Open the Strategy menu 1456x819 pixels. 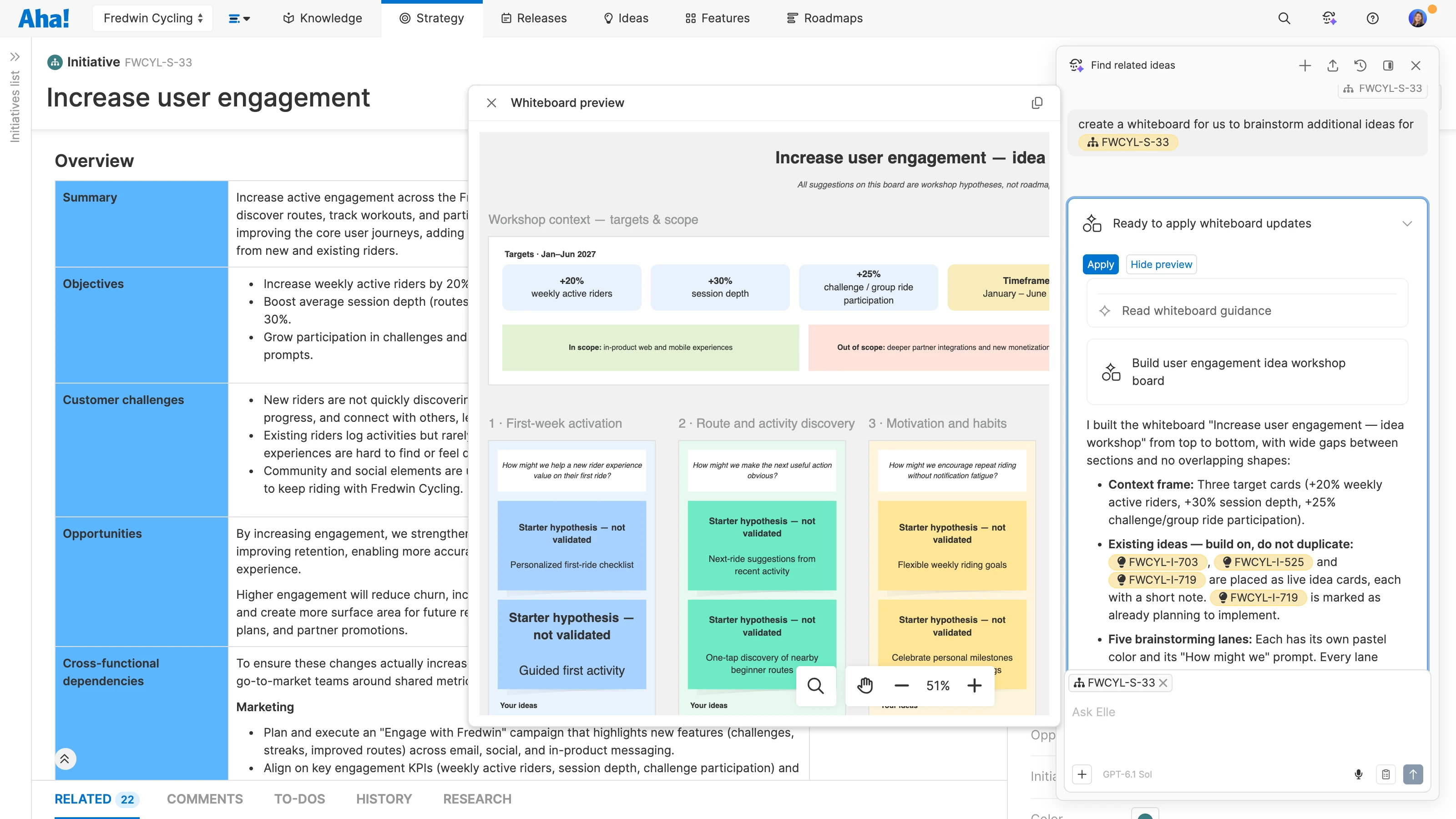(432, 18)
